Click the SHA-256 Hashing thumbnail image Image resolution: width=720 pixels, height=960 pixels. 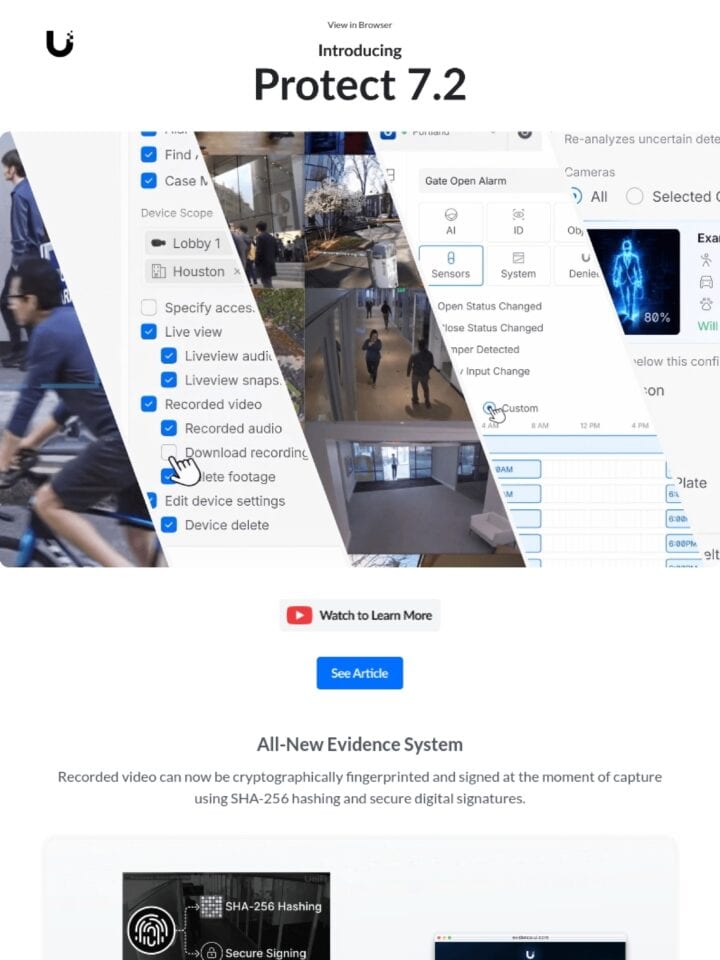point(226,916)
